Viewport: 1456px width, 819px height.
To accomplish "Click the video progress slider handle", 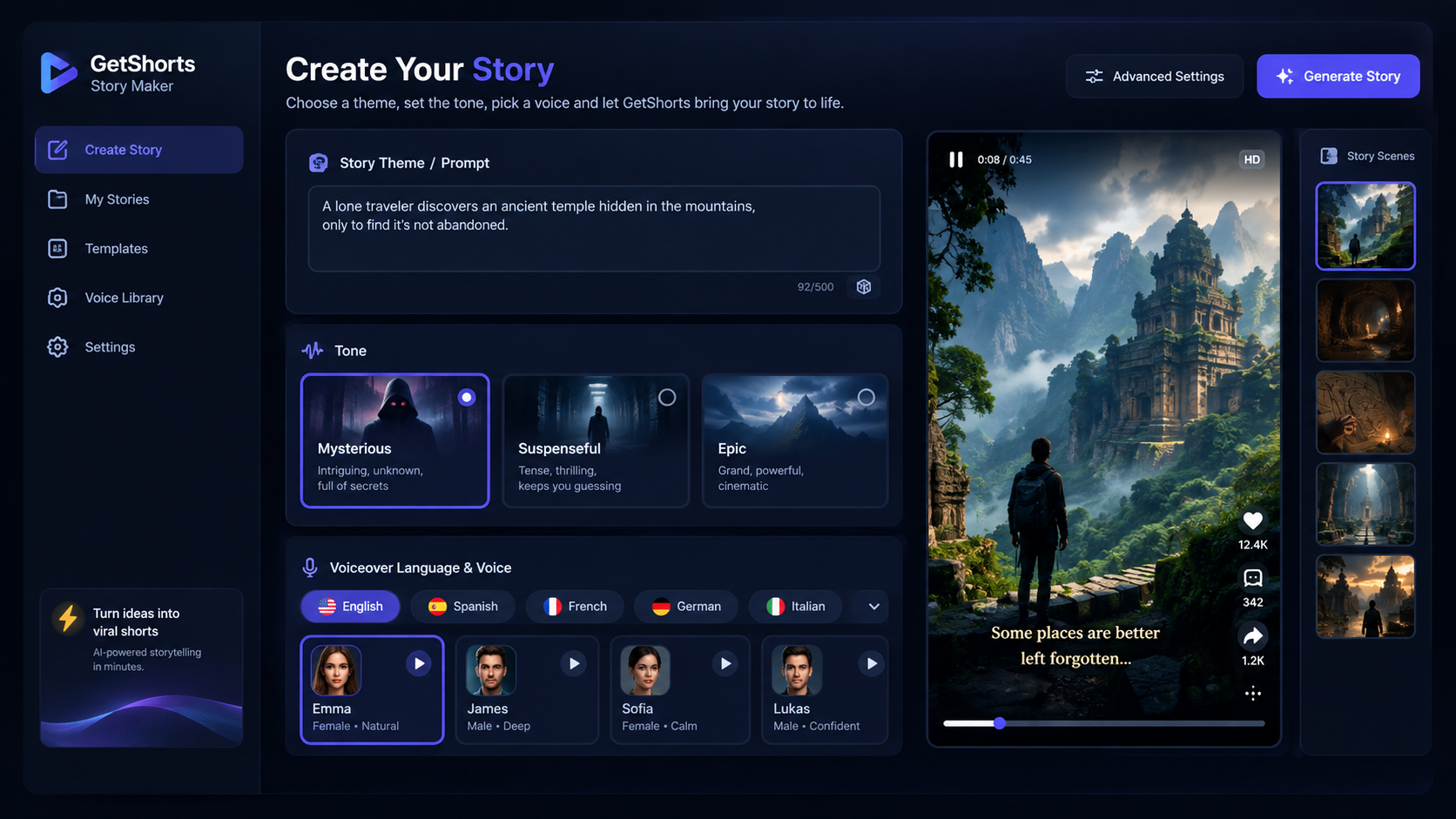I will click(x=1000, y=723).
